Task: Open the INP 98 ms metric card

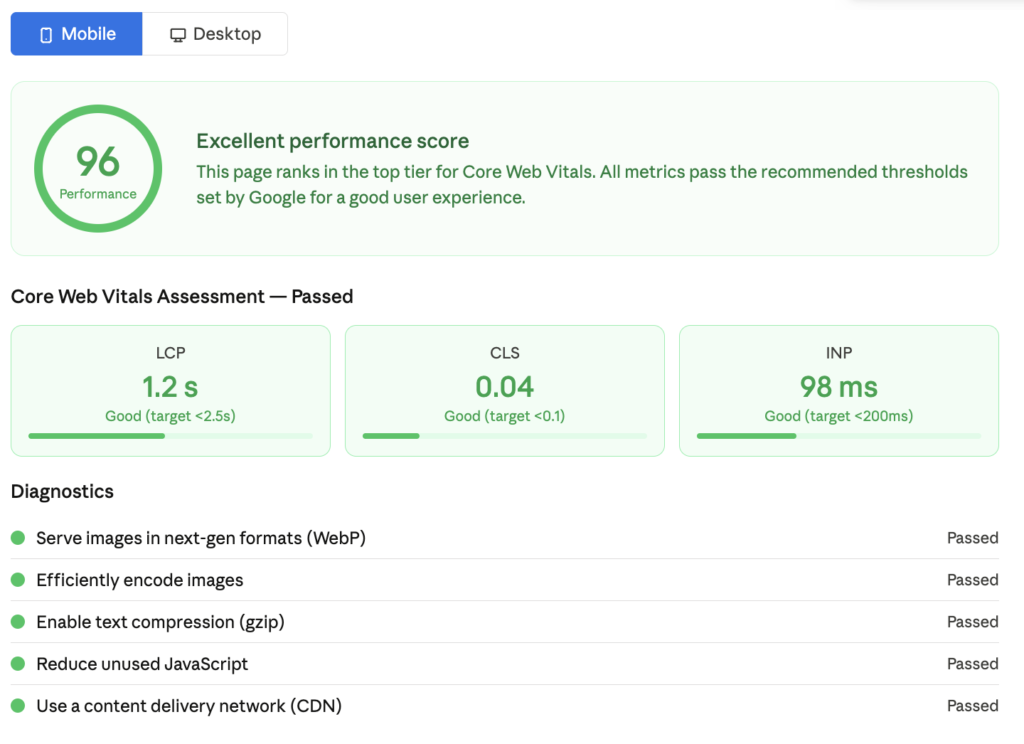Action: [839, 391]
